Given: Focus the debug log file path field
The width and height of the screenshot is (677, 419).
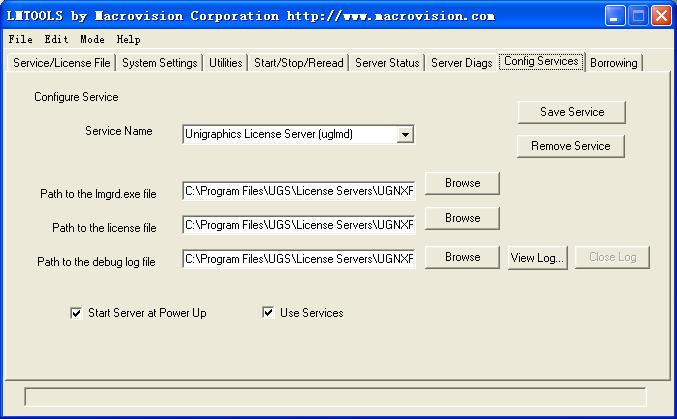Looking at the screenshot, I should point(299,259).
